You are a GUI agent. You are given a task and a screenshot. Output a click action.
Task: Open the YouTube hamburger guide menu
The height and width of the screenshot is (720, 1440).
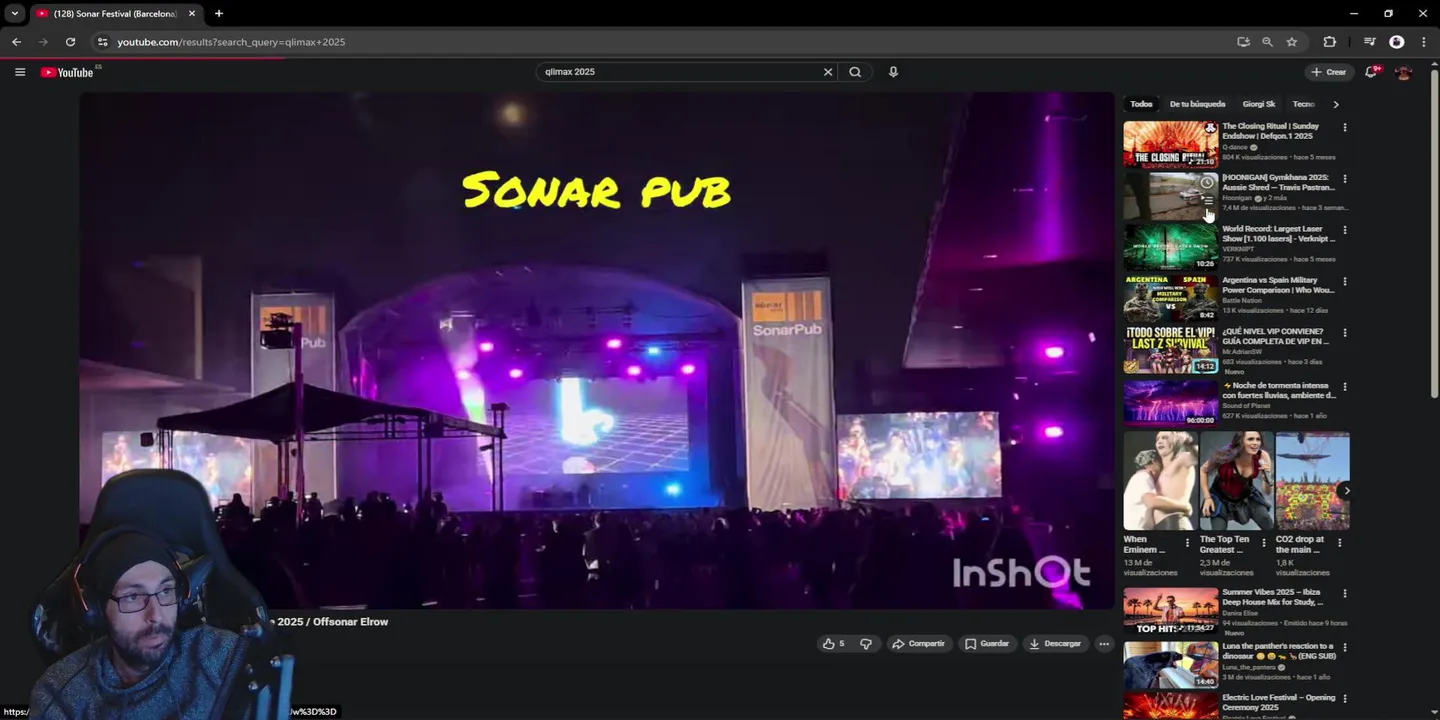tap(20, 72)
